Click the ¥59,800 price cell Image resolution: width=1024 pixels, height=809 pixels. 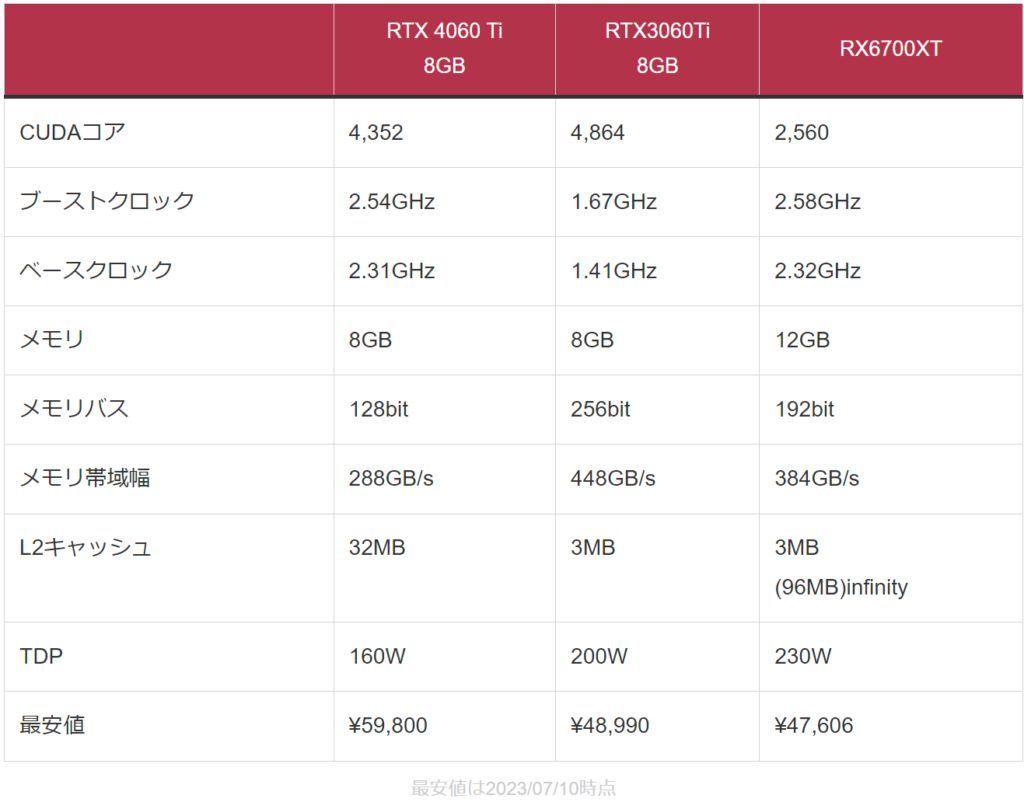[x=388, y=726]
